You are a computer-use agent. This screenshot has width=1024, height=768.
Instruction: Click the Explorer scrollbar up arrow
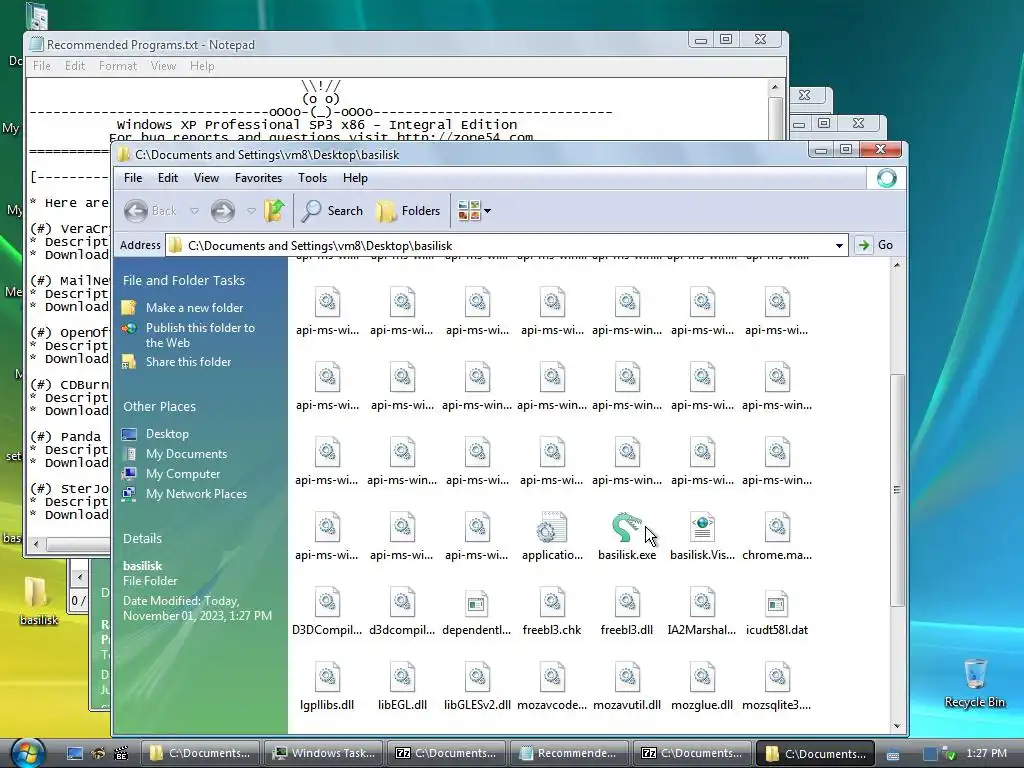pos(897,265)
